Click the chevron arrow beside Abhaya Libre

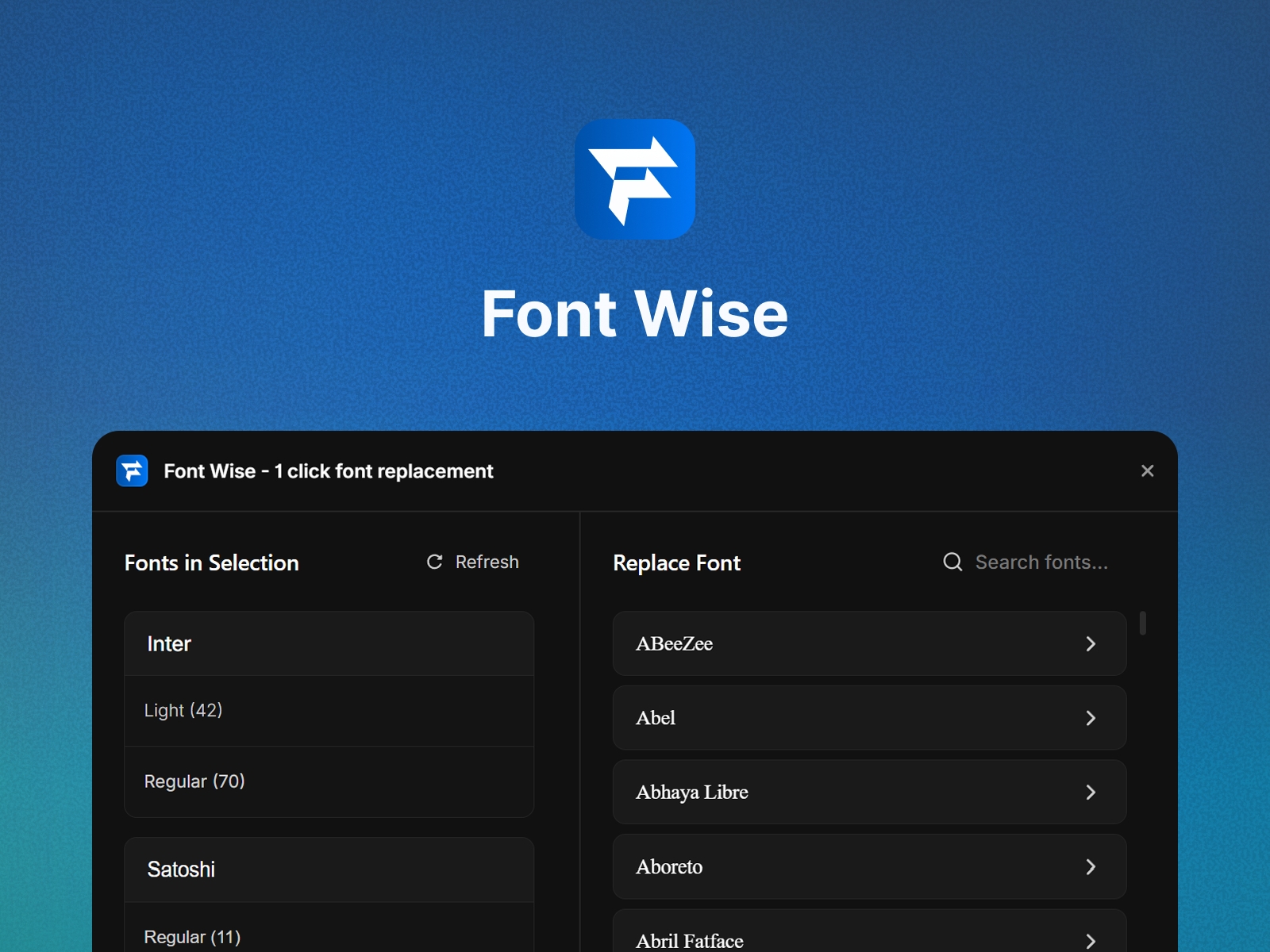(1091, 792)
